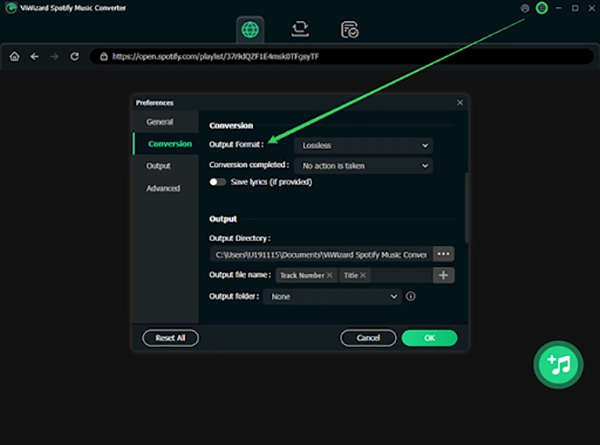This screenshot has width=600, height=445.
Task: Reload the current Spotify page
Action: tap(74, 57)
